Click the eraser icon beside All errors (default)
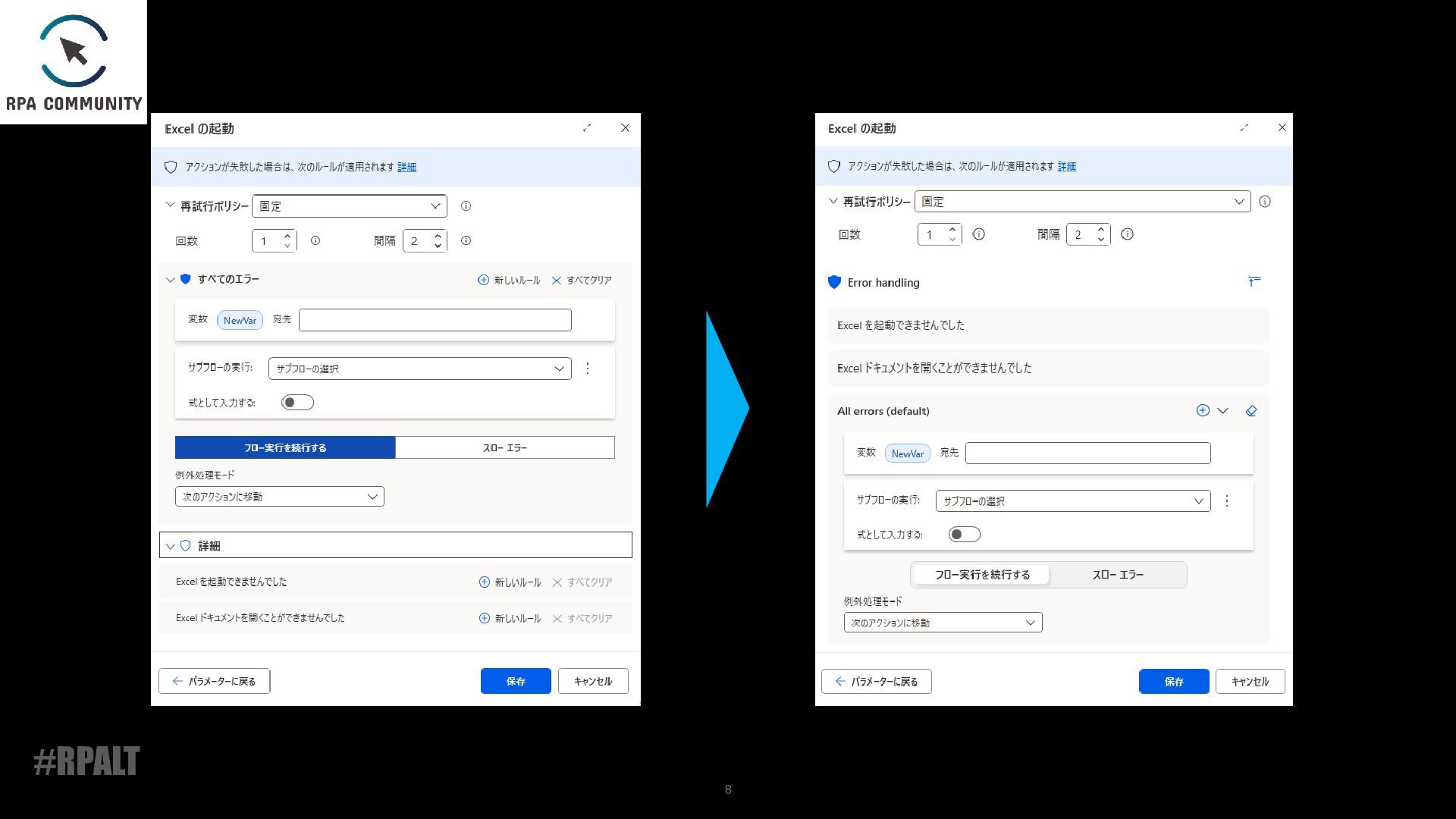1456x819 pixels. click(x=1251, y=411)
